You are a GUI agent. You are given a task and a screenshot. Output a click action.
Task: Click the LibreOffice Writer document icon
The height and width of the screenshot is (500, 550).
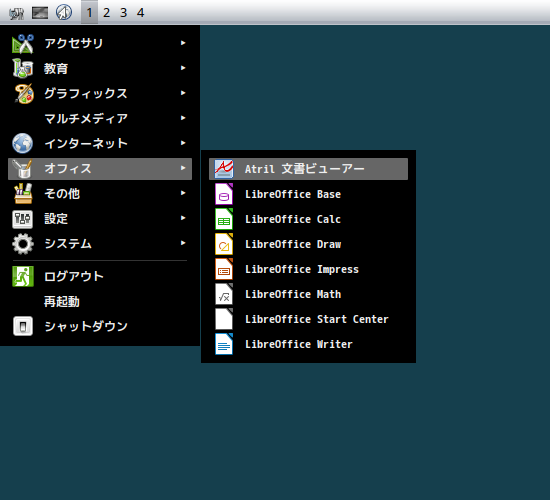[x=224, y=344]
